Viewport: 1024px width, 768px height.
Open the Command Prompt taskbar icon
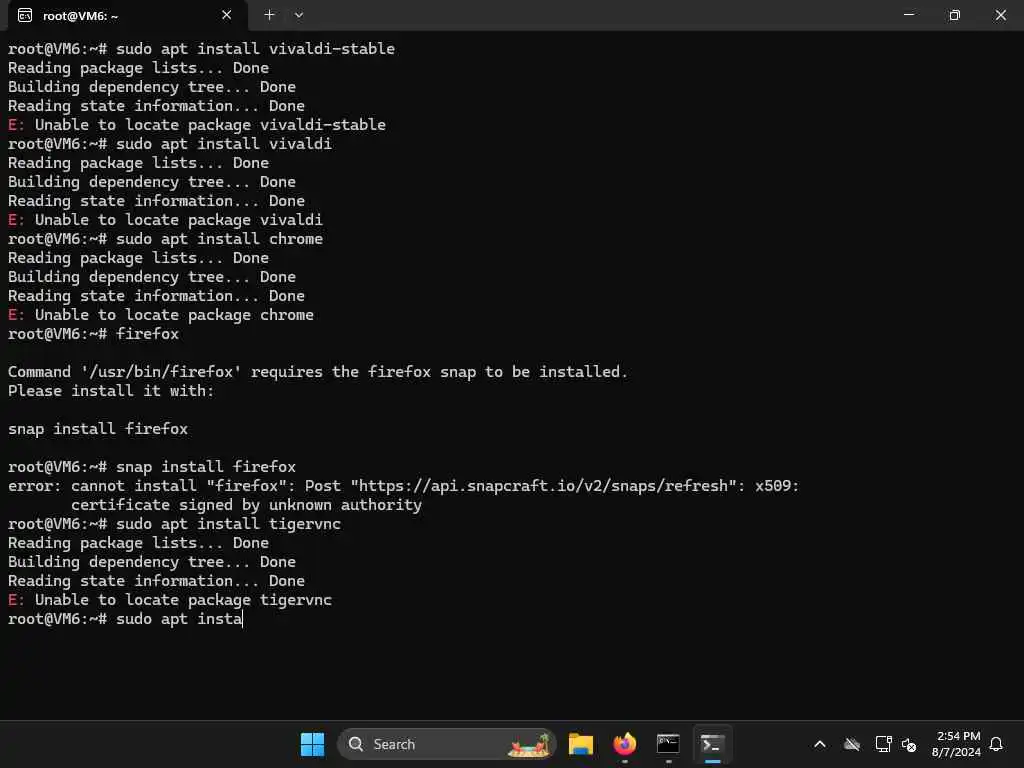coord(668,744)
